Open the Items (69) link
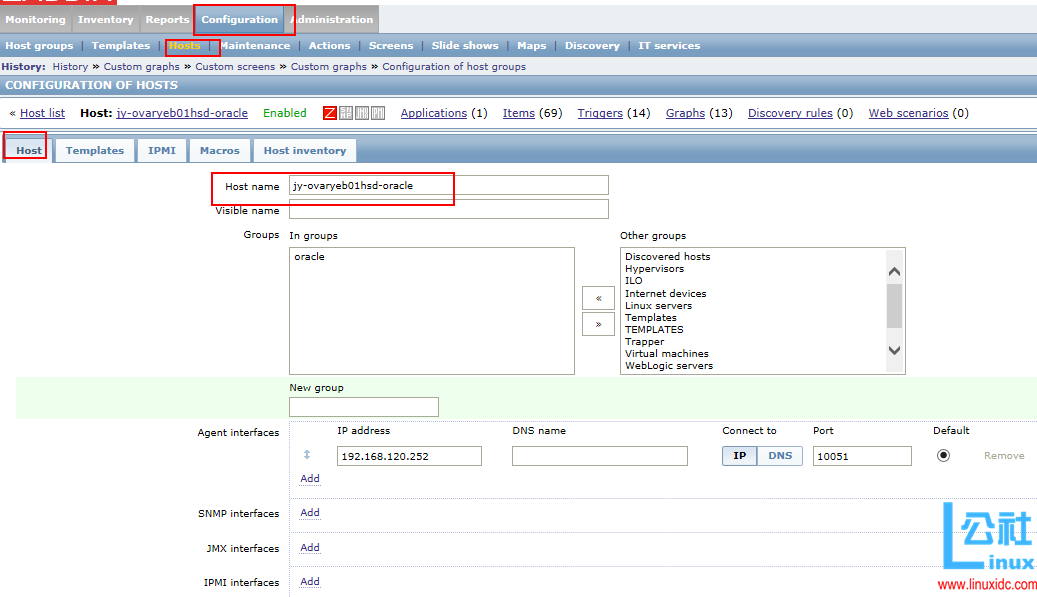1037x597 pixels. [518, 113]
